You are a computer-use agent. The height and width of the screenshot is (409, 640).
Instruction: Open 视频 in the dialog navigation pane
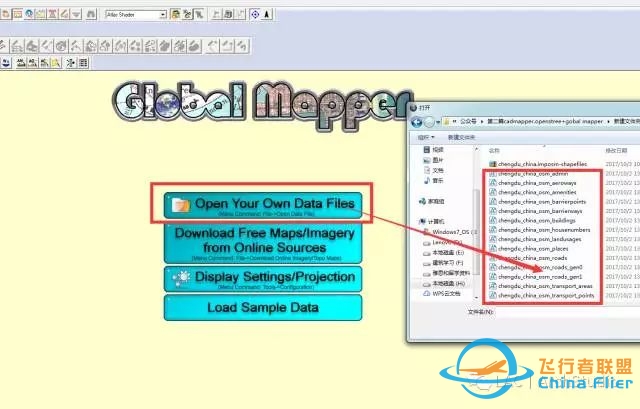[433, 150]
